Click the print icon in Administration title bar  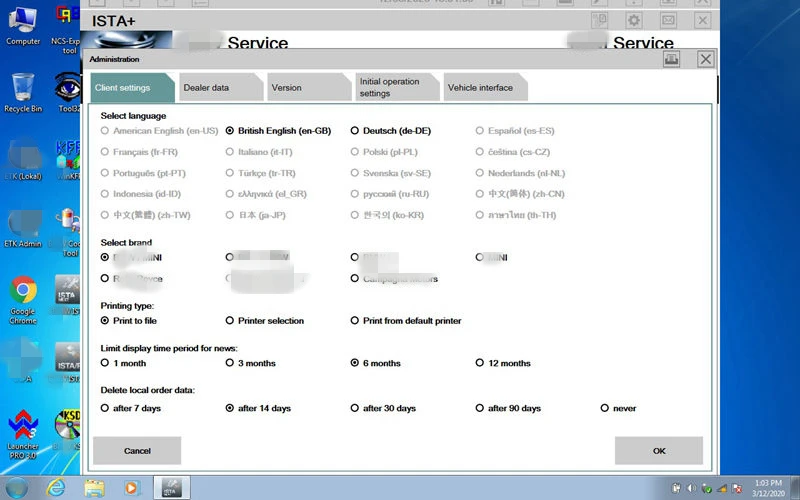(x=671, y=59)
